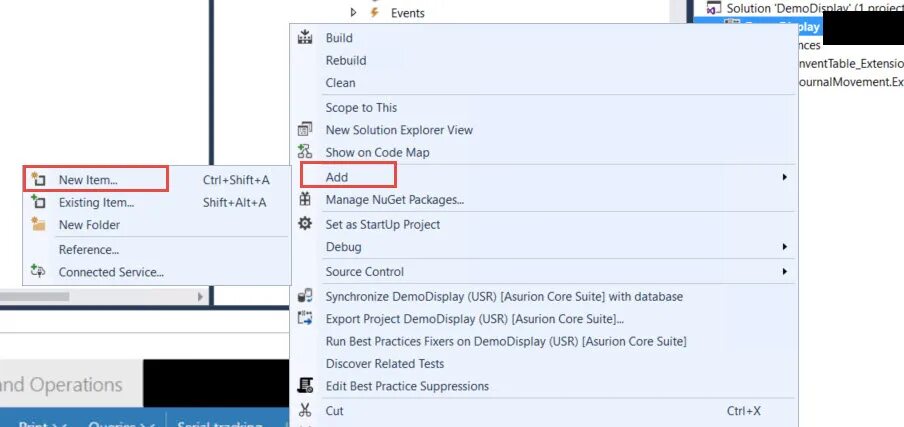
Task: Open the Source Control submenu arrow
Action: [x=785, y=272]
